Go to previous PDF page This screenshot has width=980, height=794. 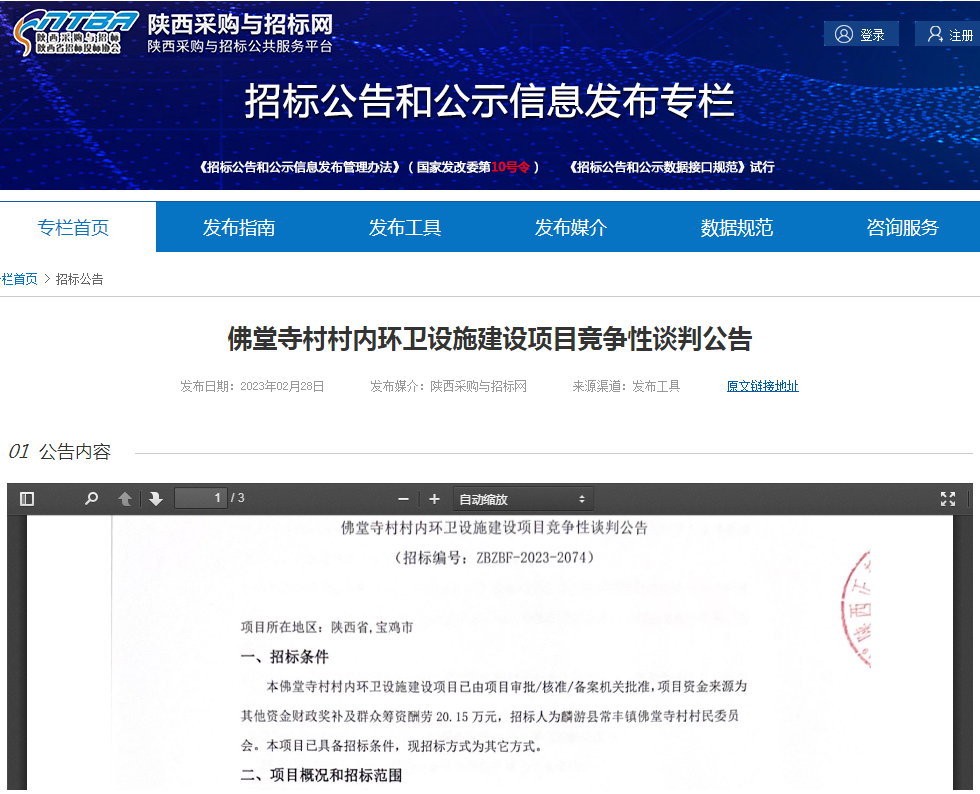point(125,499)
